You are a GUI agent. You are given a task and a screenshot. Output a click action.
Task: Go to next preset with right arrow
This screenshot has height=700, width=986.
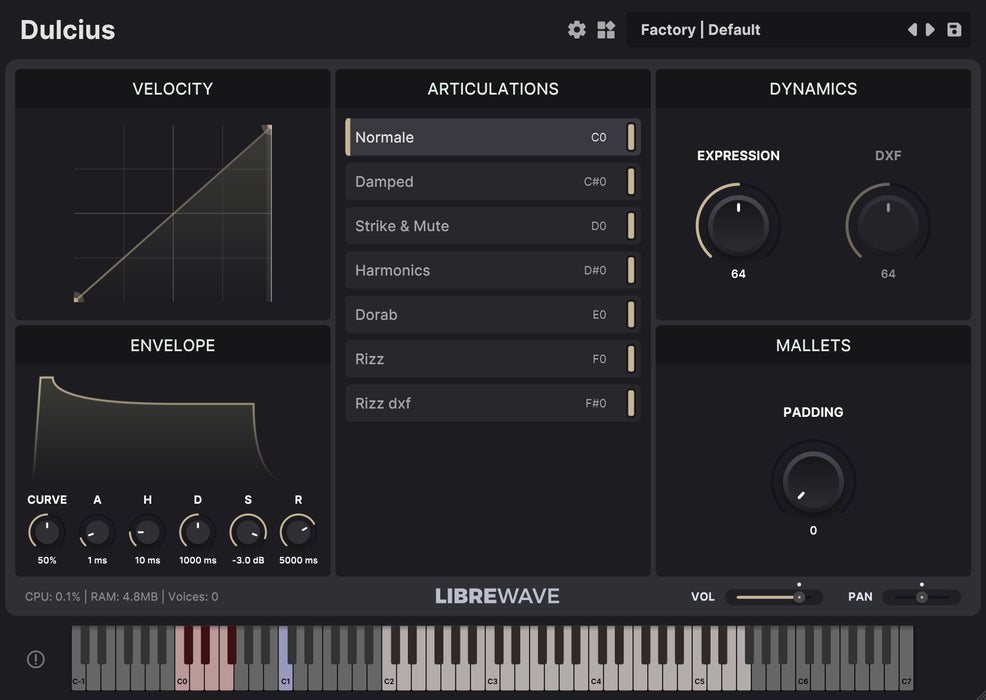[x=931, y=30]
